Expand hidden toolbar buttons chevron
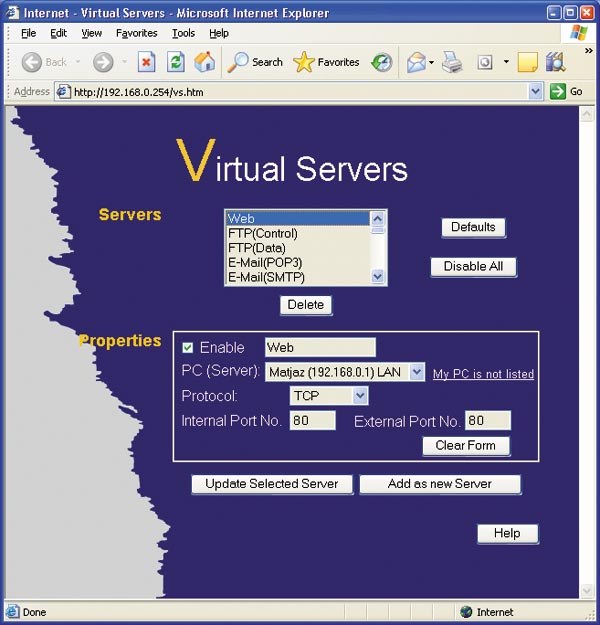This screenshot has height=625, width=600. coord(588,51)
